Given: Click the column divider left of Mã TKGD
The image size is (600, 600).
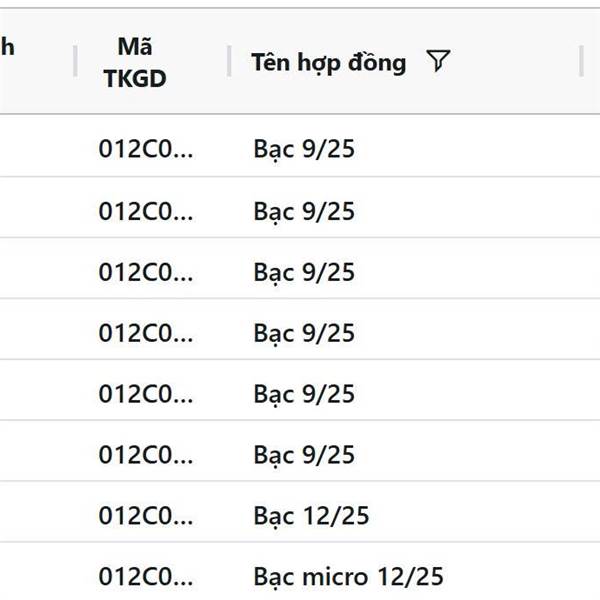Looking at the screenshot, I should 75,61.
